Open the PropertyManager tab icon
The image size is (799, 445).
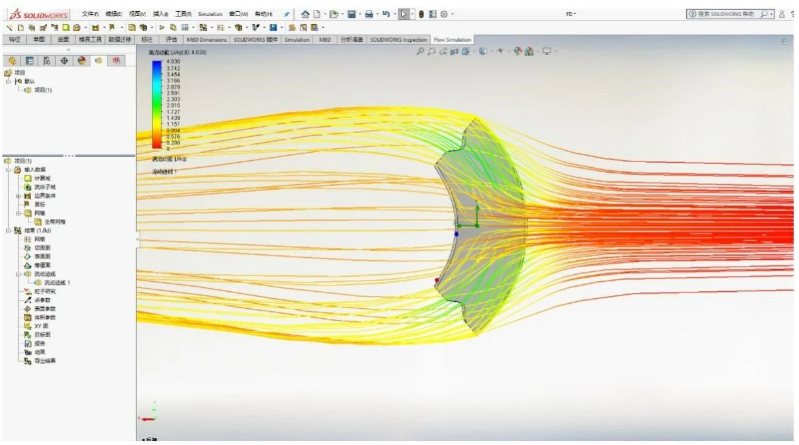click(x=30, y=61)
